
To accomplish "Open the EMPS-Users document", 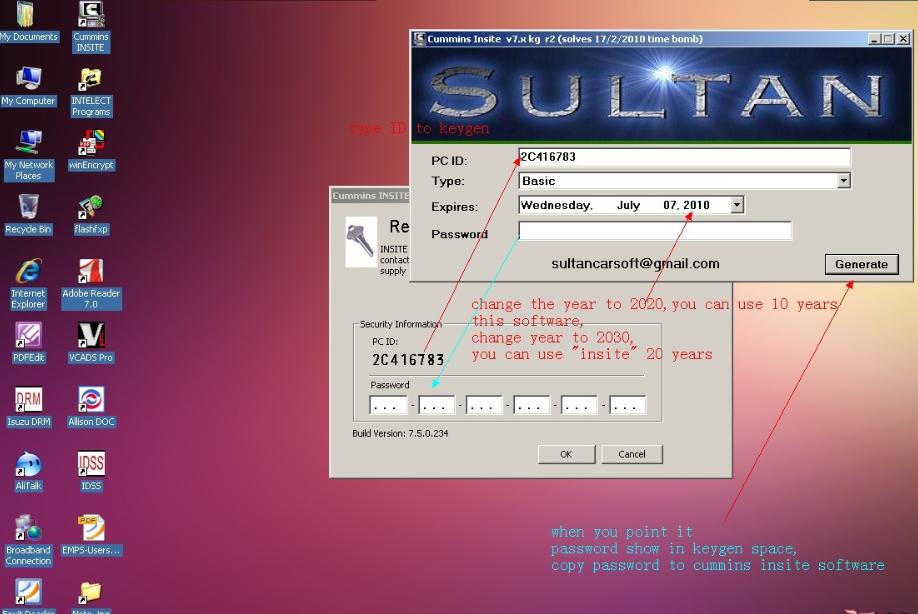I will point(91,525).
